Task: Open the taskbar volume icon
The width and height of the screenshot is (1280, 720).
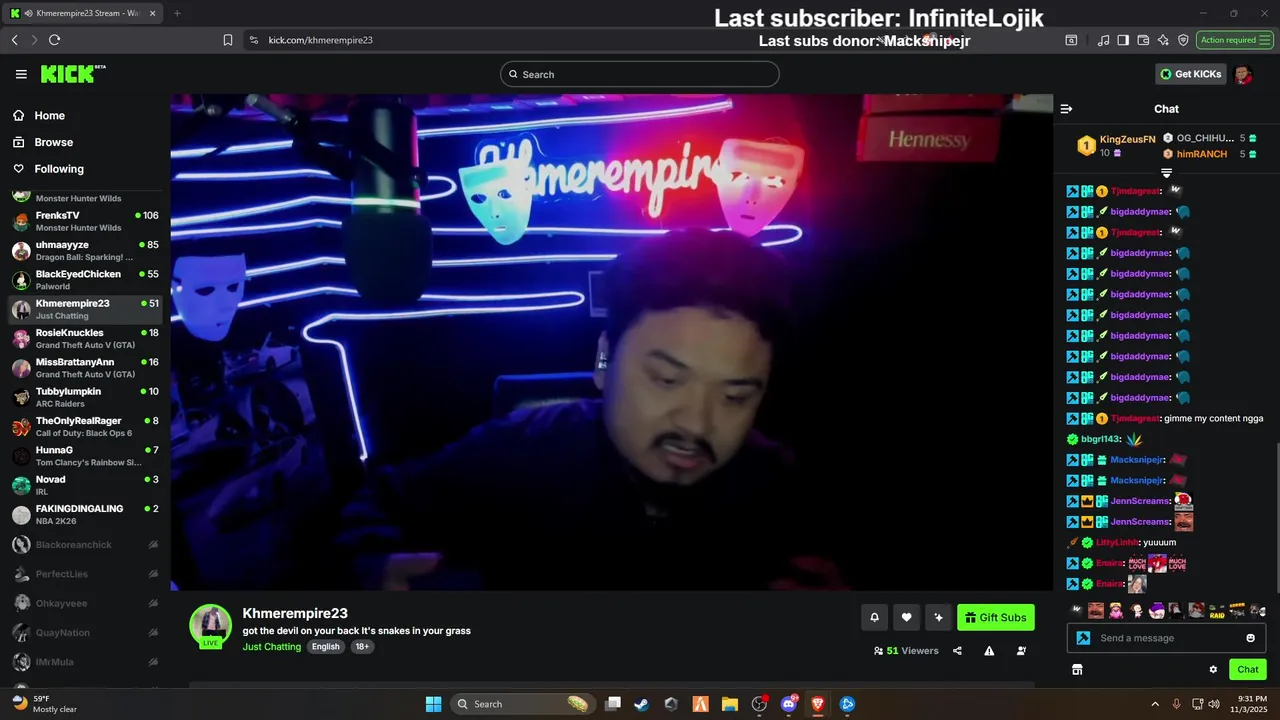Action: 1214,704
